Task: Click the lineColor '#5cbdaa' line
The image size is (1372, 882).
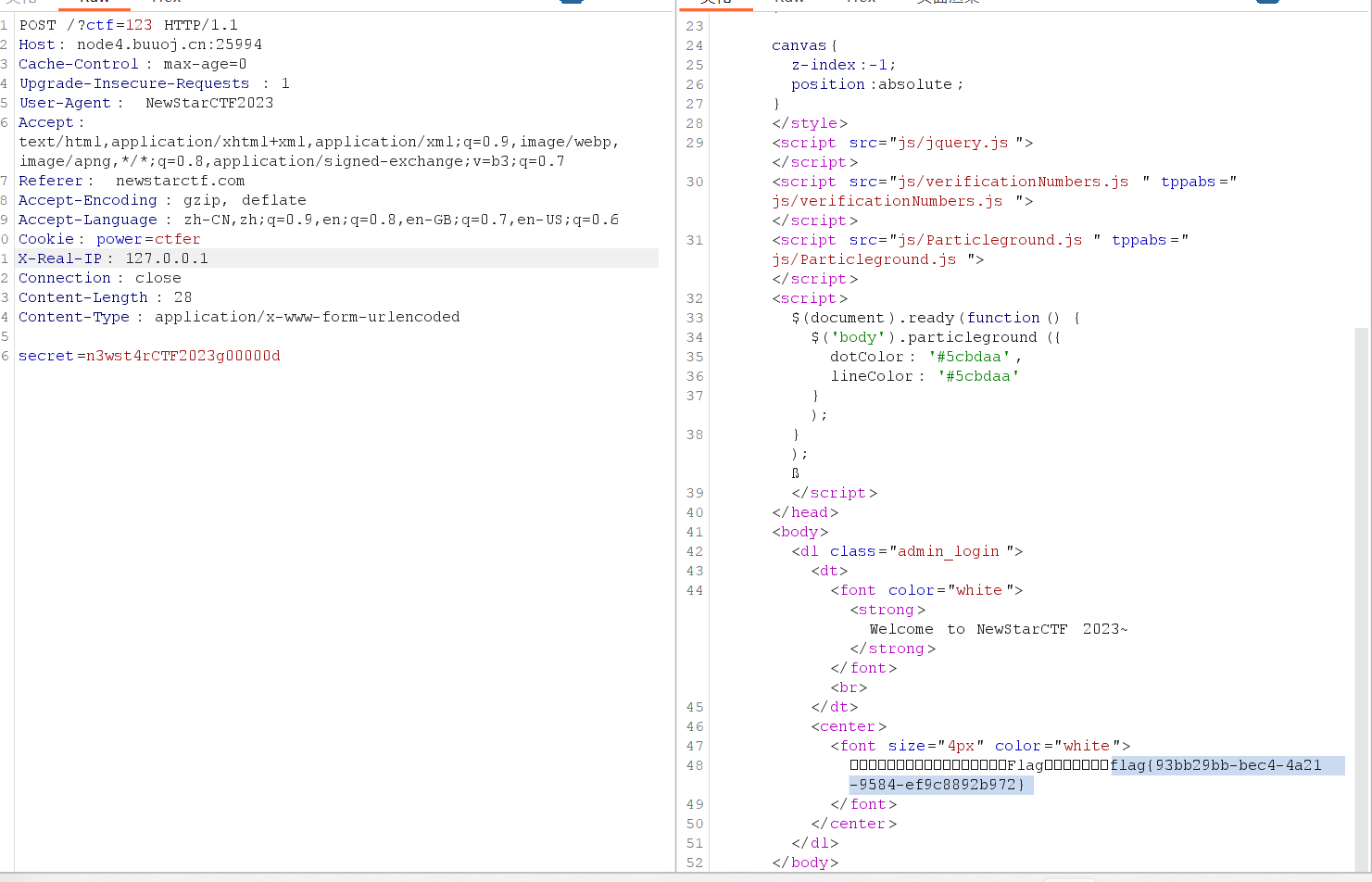Action: pos(925,376)
